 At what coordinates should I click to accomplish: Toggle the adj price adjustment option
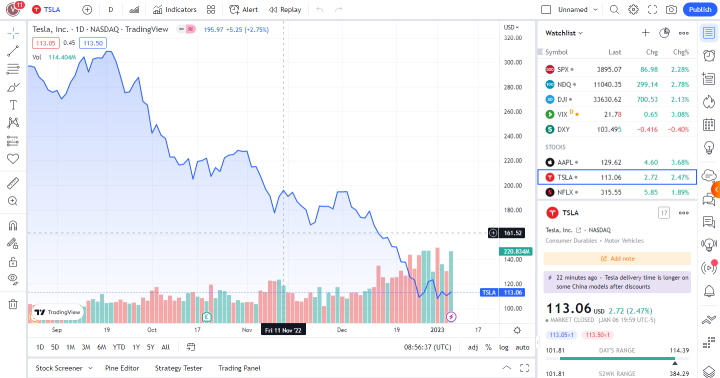point(472,347)
